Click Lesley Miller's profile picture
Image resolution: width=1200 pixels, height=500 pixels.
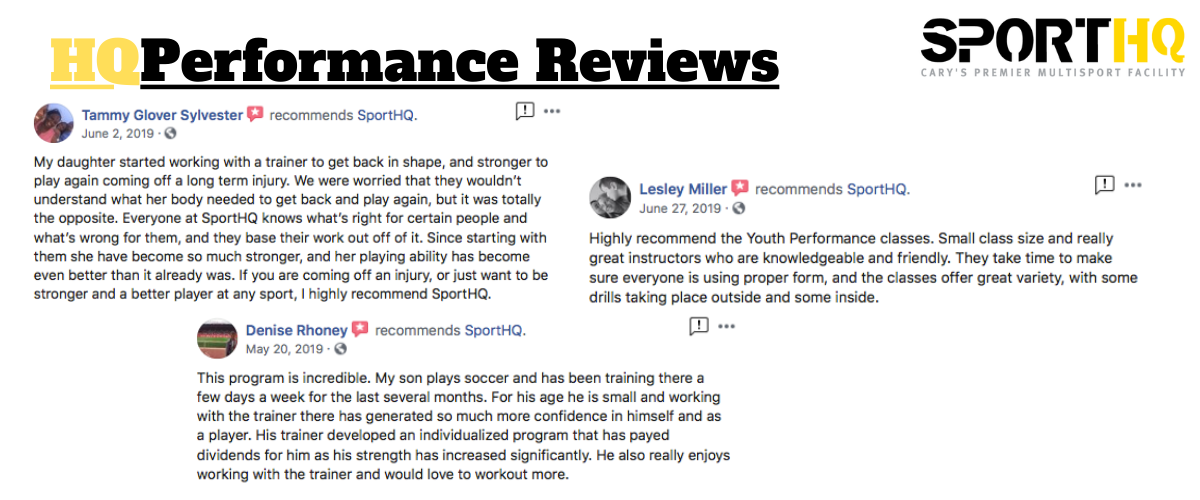[x=609, y=197]
